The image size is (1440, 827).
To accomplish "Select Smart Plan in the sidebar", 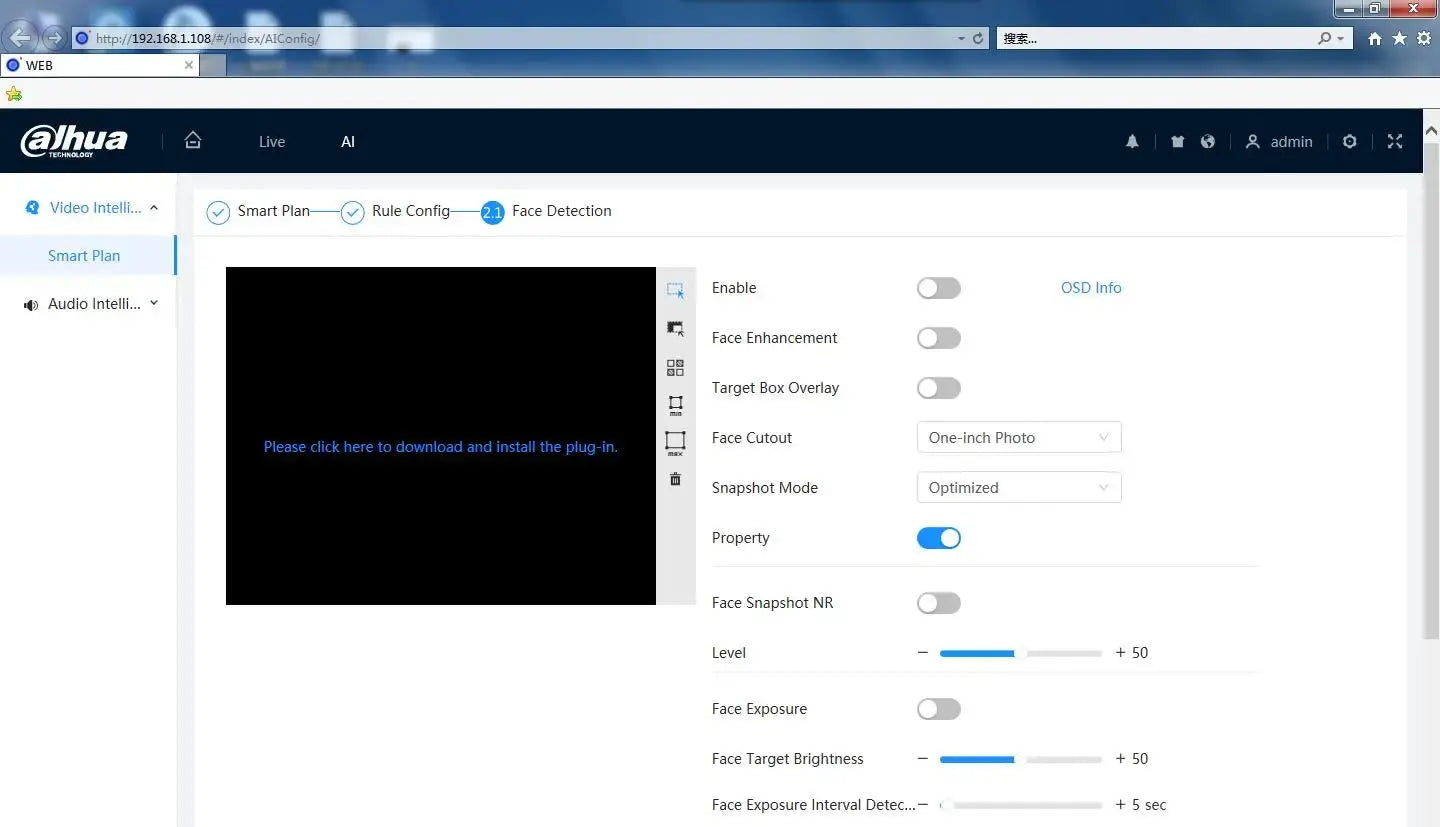I will click(84, 256).
